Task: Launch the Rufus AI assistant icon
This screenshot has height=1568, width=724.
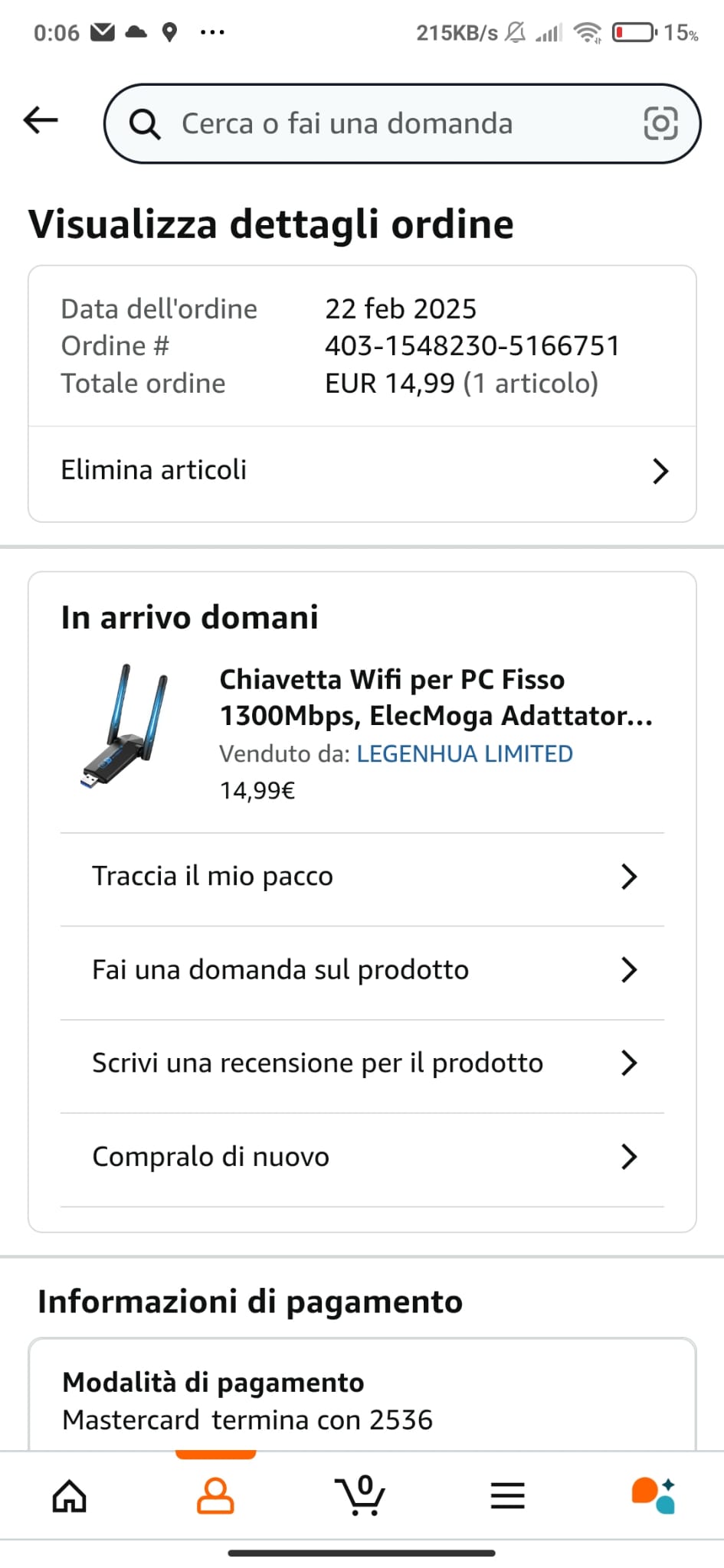Action: 653,1495
